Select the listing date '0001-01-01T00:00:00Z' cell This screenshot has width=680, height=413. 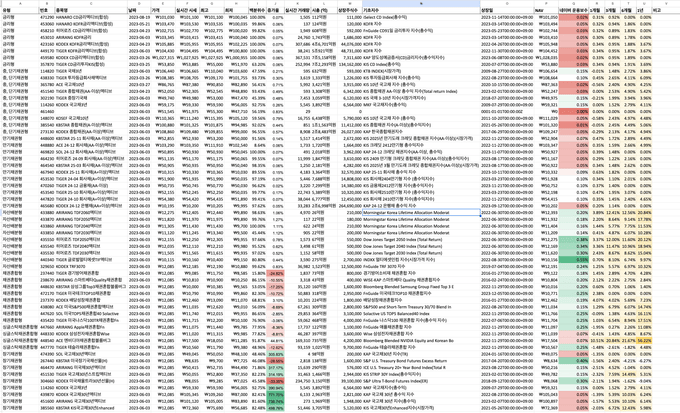coord(507,111)
